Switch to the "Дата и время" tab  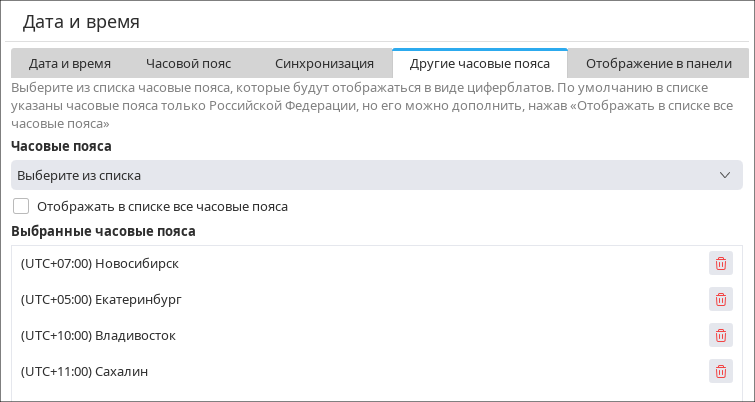coord(70,63)
